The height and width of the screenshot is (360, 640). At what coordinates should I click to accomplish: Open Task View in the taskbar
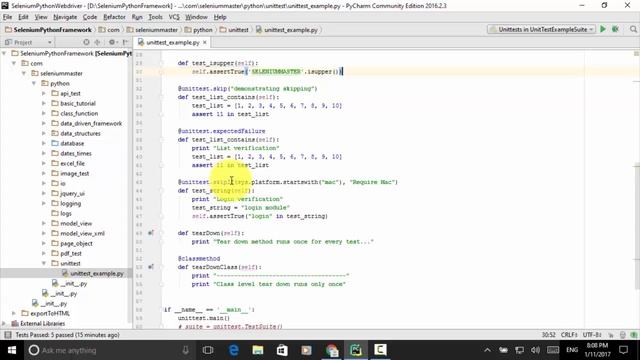(x=208, y=350)
